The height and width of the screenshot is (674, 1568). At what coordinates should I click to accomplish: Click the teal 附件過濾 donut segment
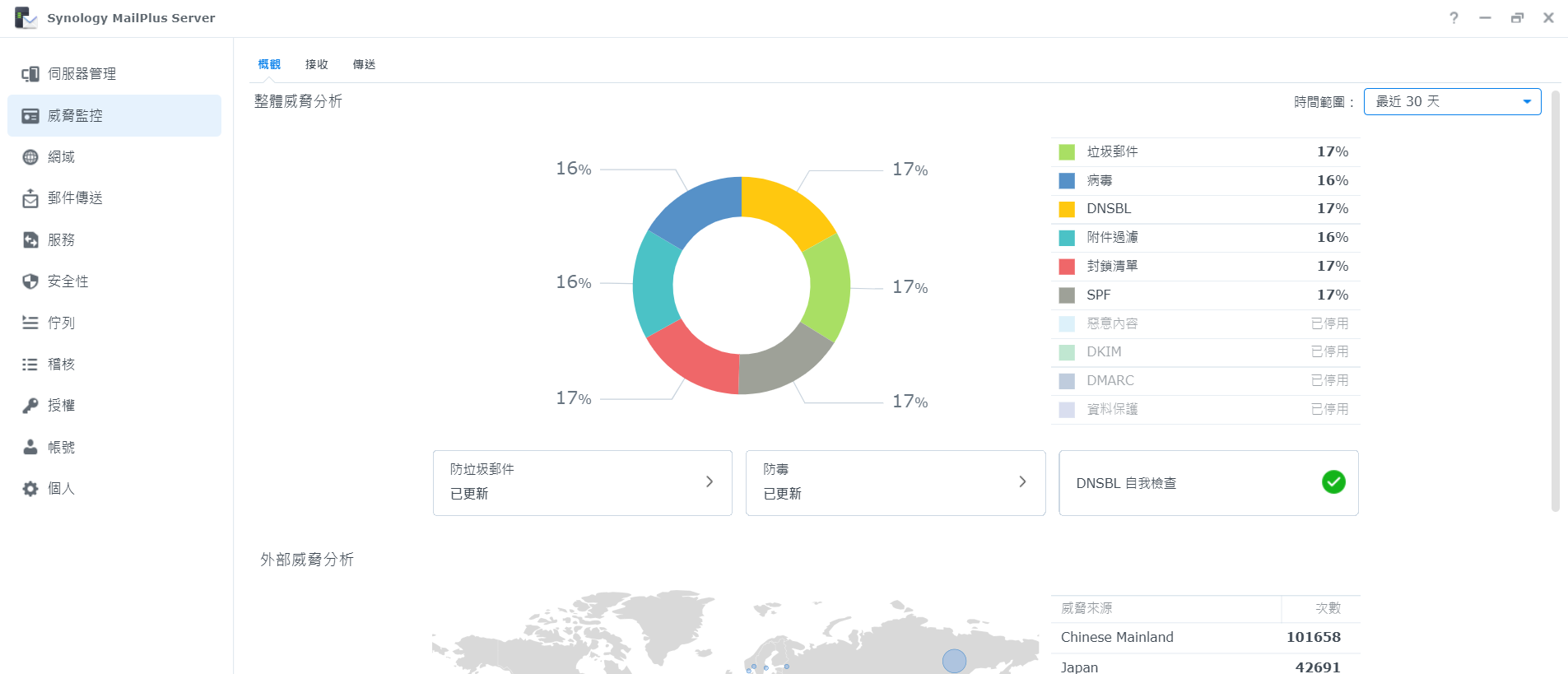[x=654, y=284]
